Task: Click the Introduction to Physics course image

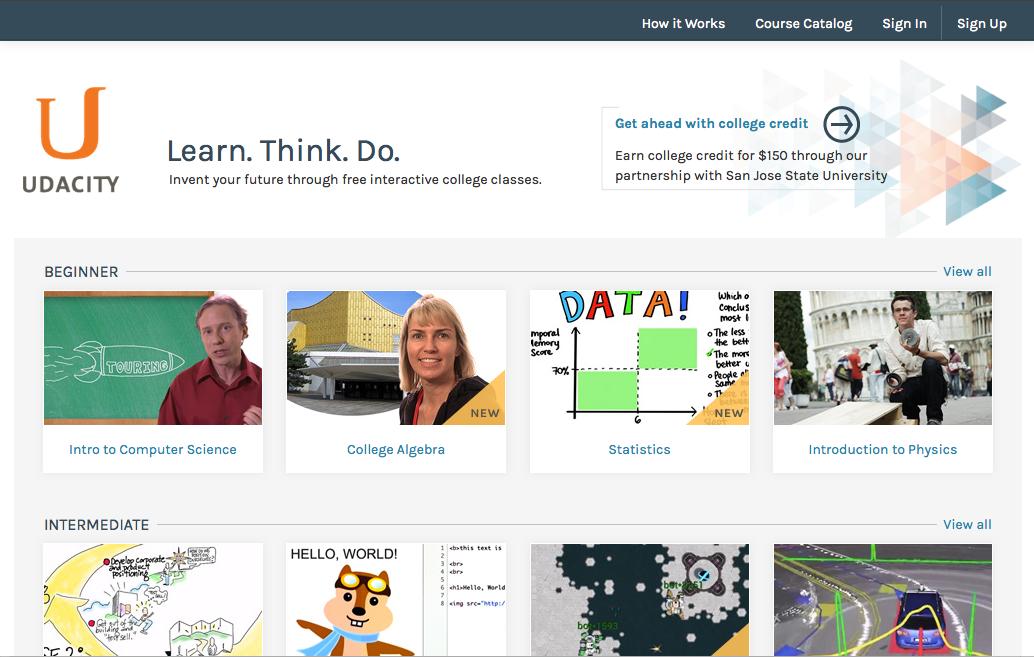Action: [x=882, y=357]
